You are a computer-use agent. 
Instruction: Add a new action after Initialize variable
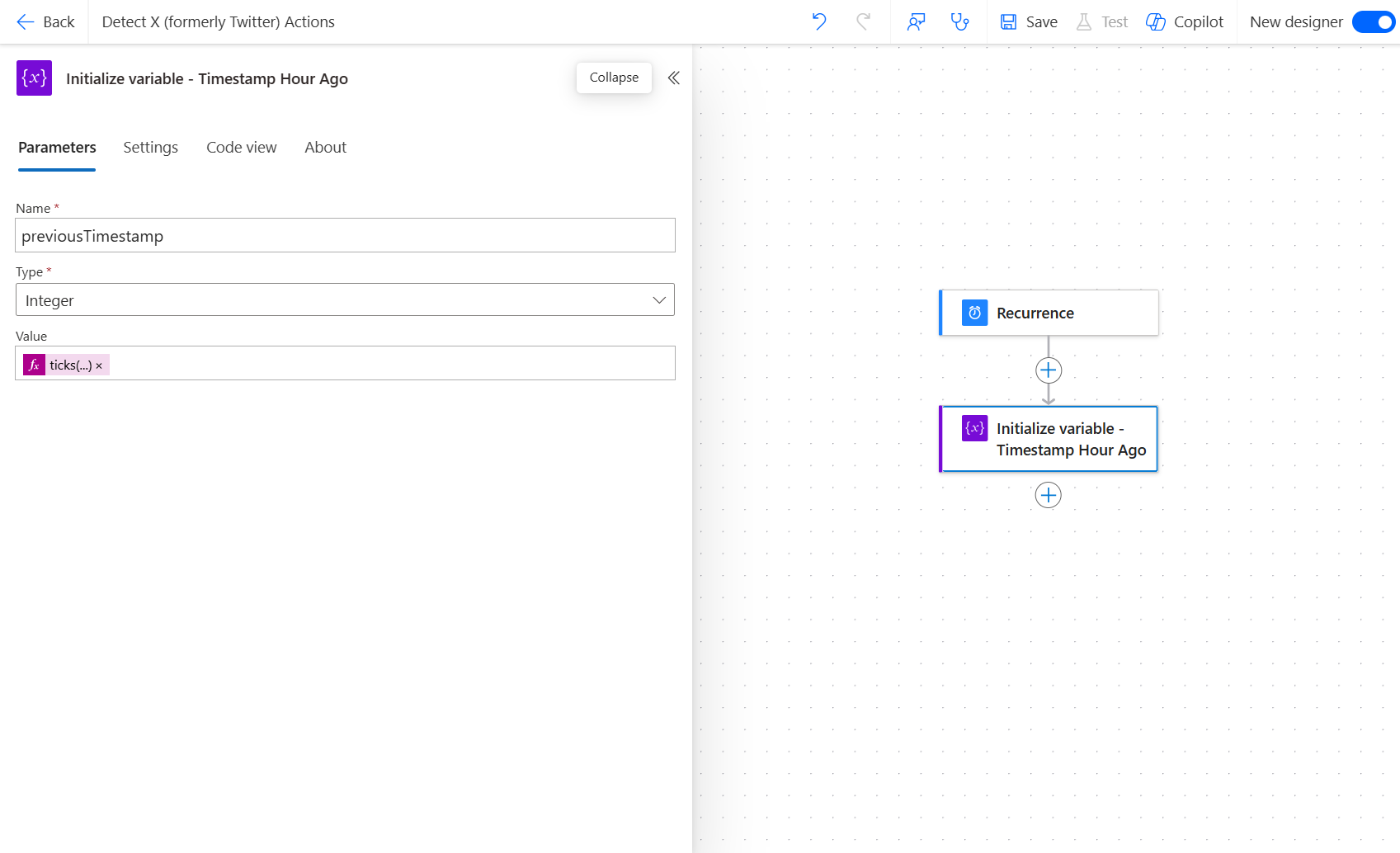1048,495
